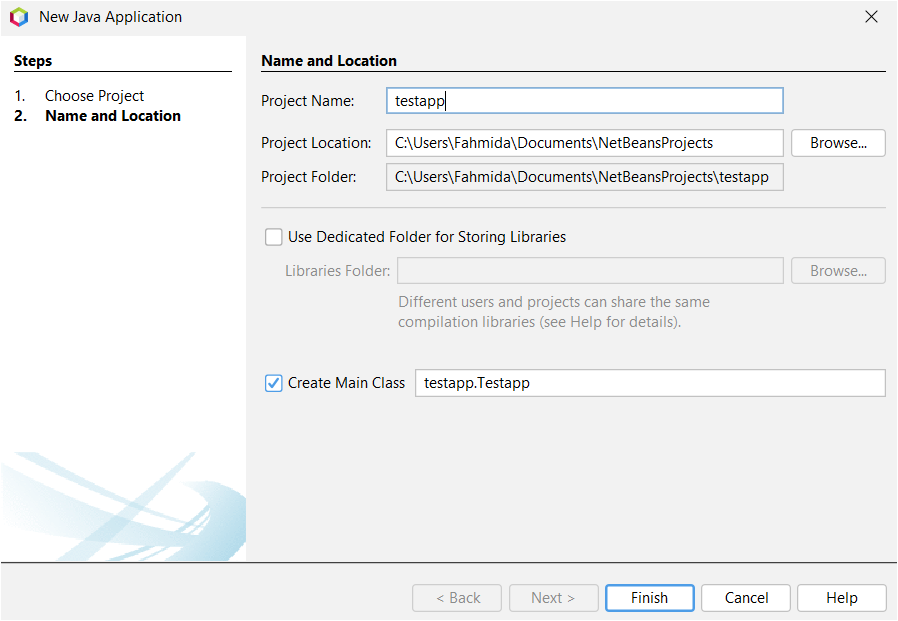Select step 2 Name and Location
The image size is (898, 621).
[112, 115]
